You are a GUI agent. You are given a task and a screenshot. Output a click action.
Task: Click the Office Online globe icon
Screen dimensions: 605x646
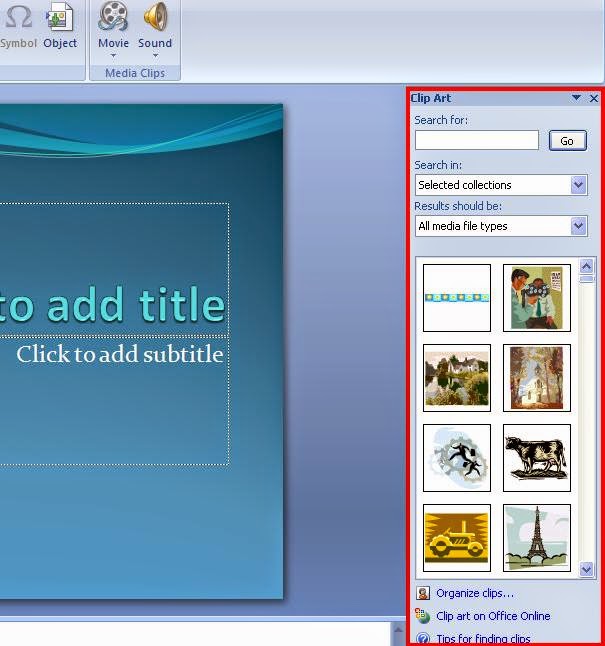422,616
